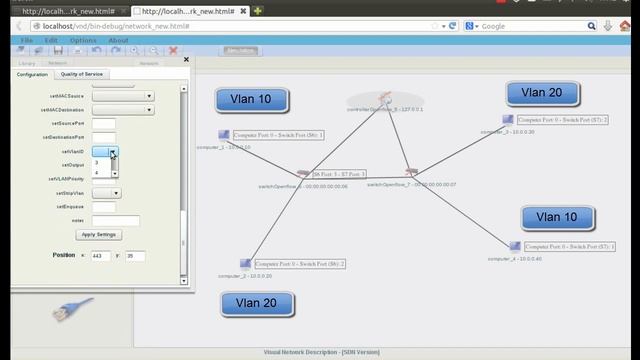Viewport: 640px width, 360px height.
Task: Open the URL history dropdown arrow
Action: [x=444, y=26]
